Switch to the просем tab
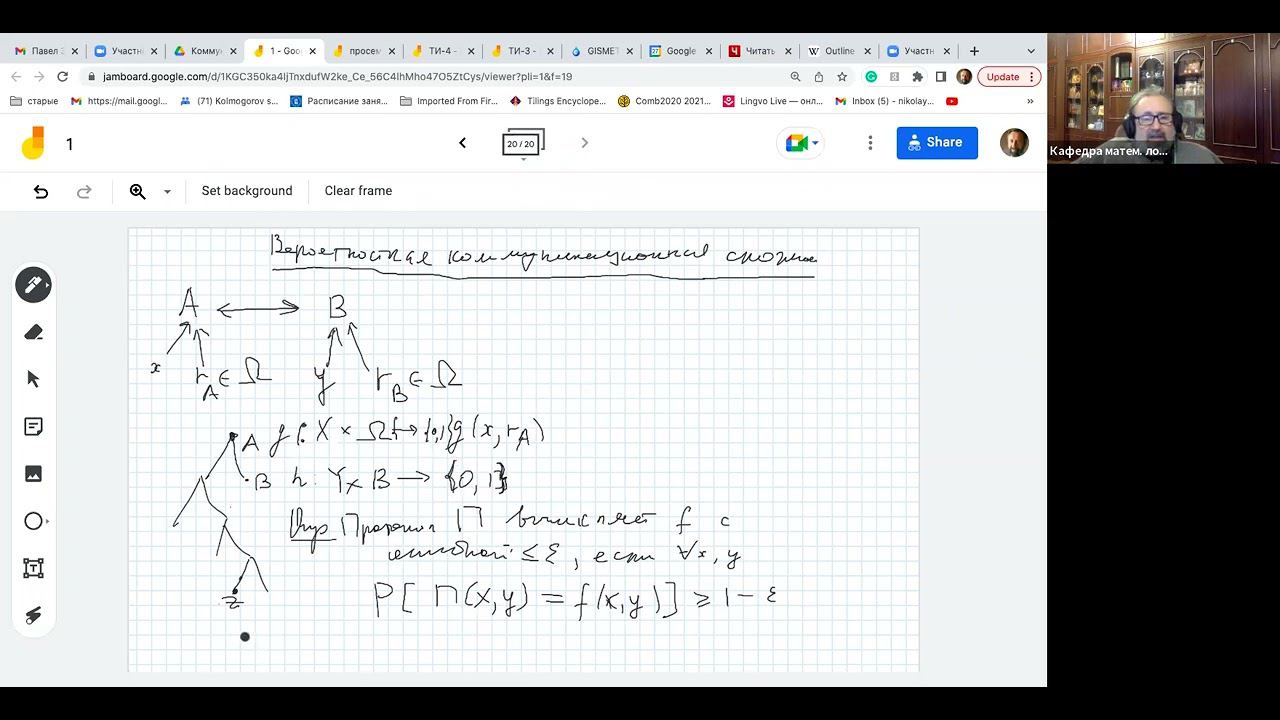 (363, 51)
